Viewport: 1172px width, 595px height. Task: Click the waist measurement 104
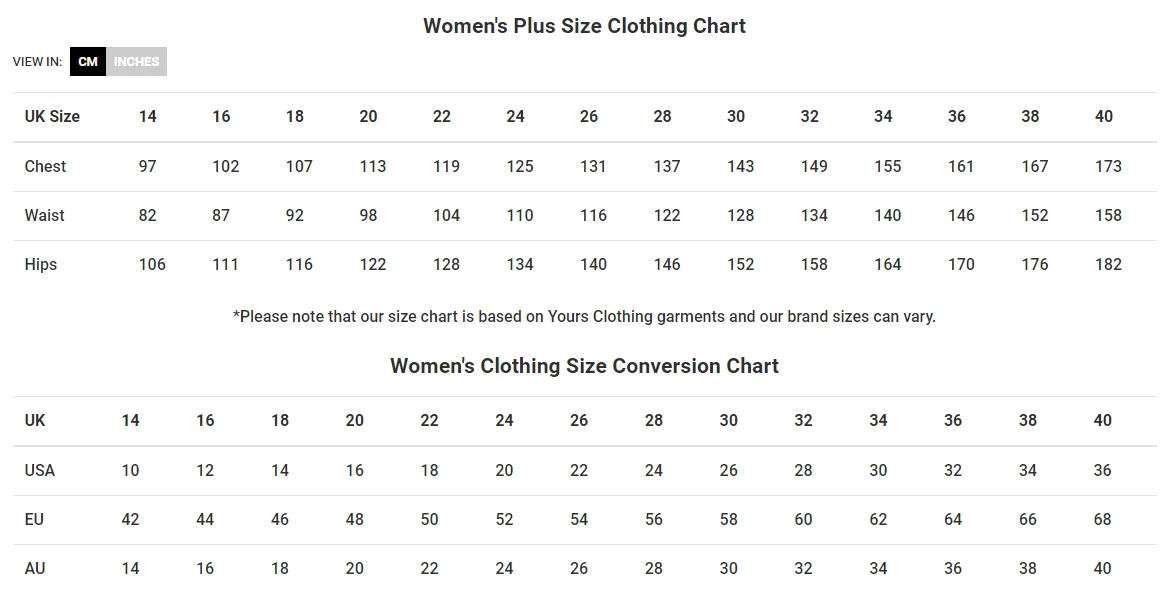click(x=446, y=215)
